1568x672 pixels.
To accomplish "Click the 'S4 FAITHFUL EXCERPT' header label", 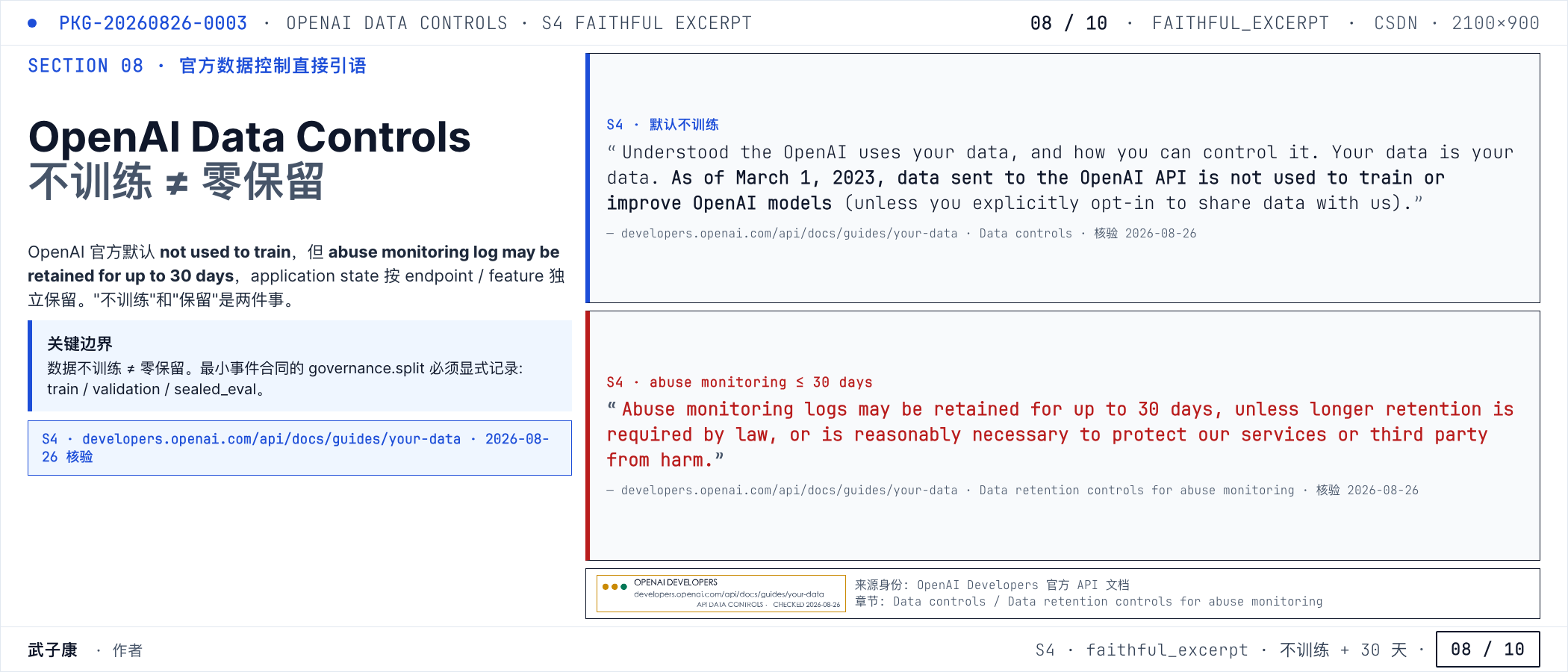I will tap(647, 23).
